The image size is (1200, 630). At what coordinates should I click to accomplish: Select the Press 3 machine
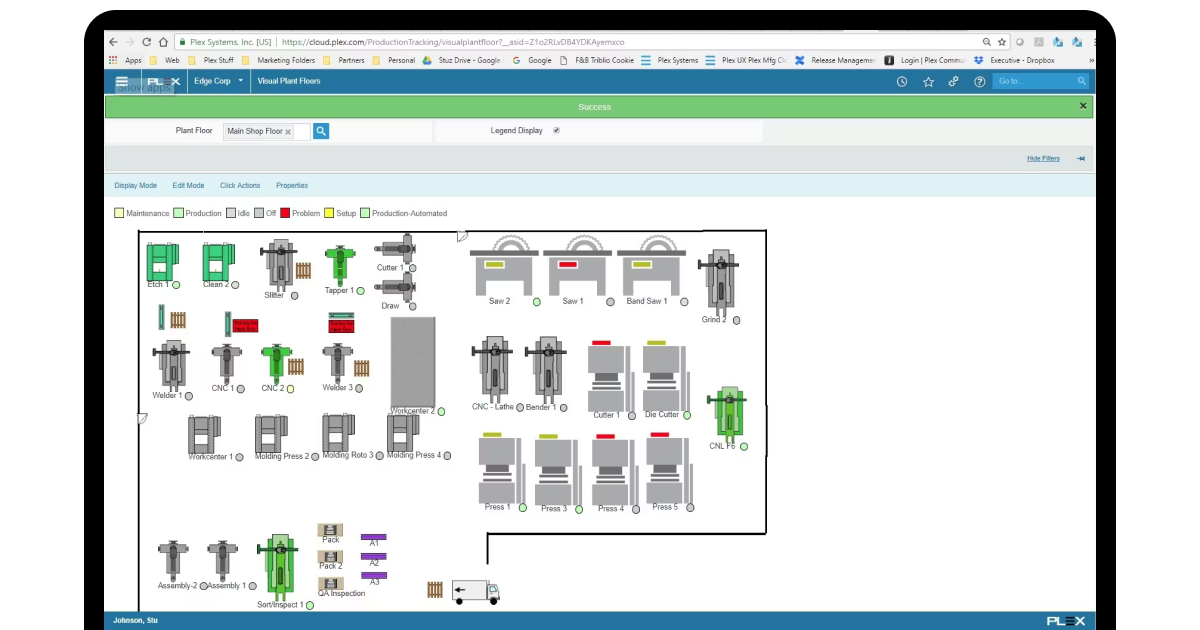pyautogui.click(x=557, y=469)
